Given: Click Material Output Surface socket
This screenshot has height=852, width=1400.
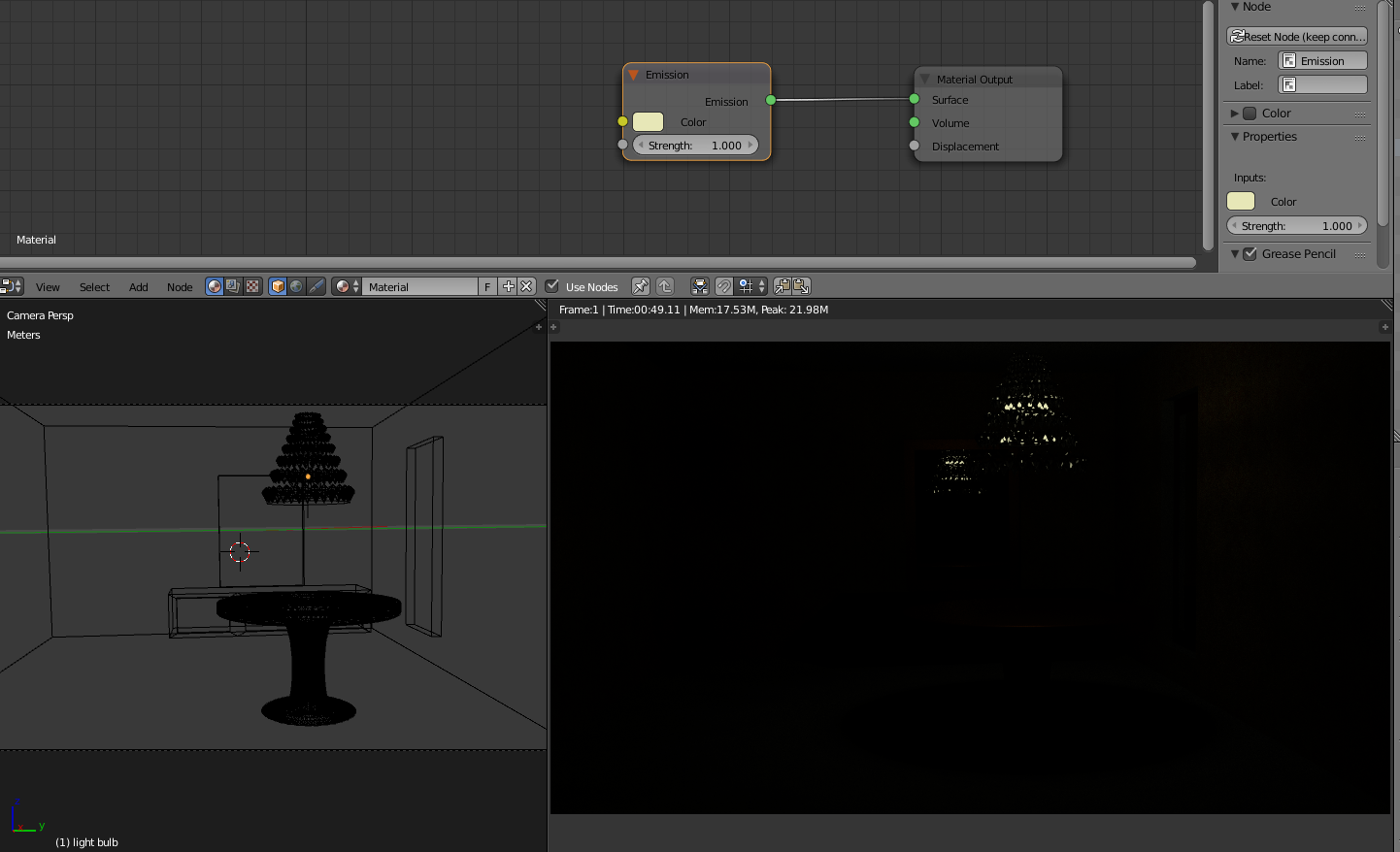Looking at the screenshot, I should (x=915, y=99).
